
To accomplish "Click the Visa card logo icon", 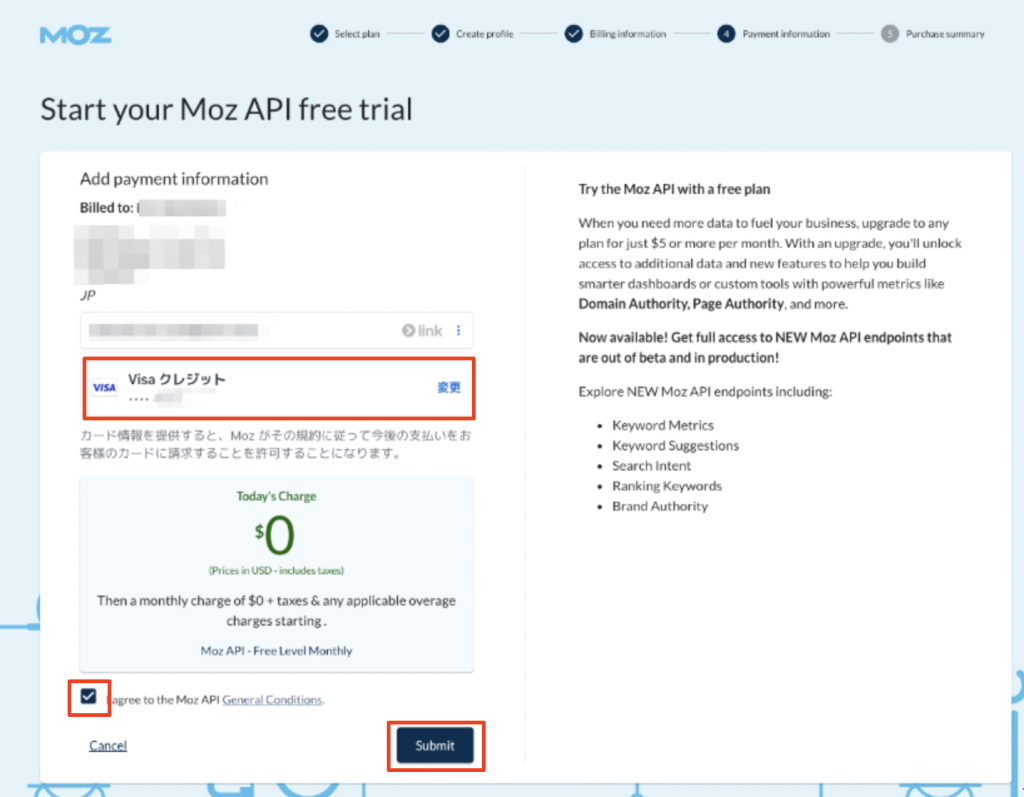I will click(x=104, y=388).
